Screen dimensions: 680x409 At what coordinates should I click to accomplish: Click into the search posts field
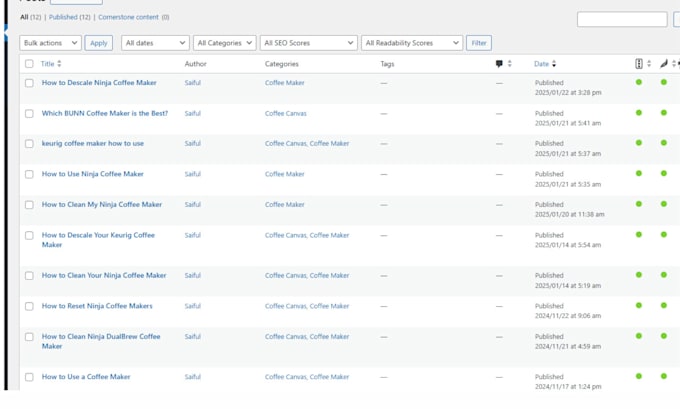(x=622, y=20)
